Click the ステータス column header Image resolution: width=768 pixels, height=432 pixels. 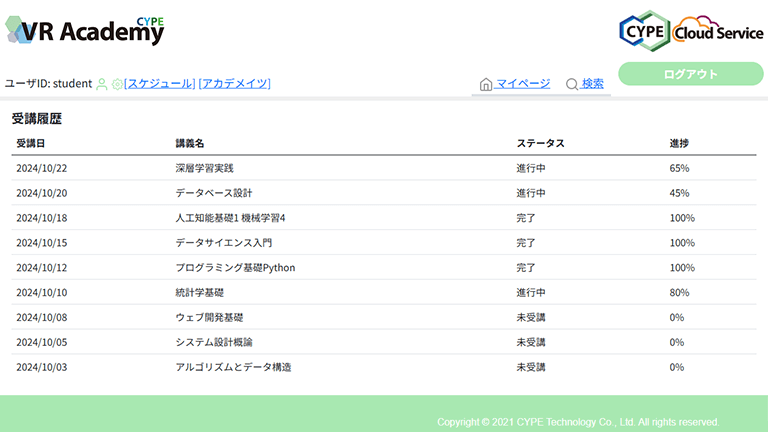click(540, 144)
